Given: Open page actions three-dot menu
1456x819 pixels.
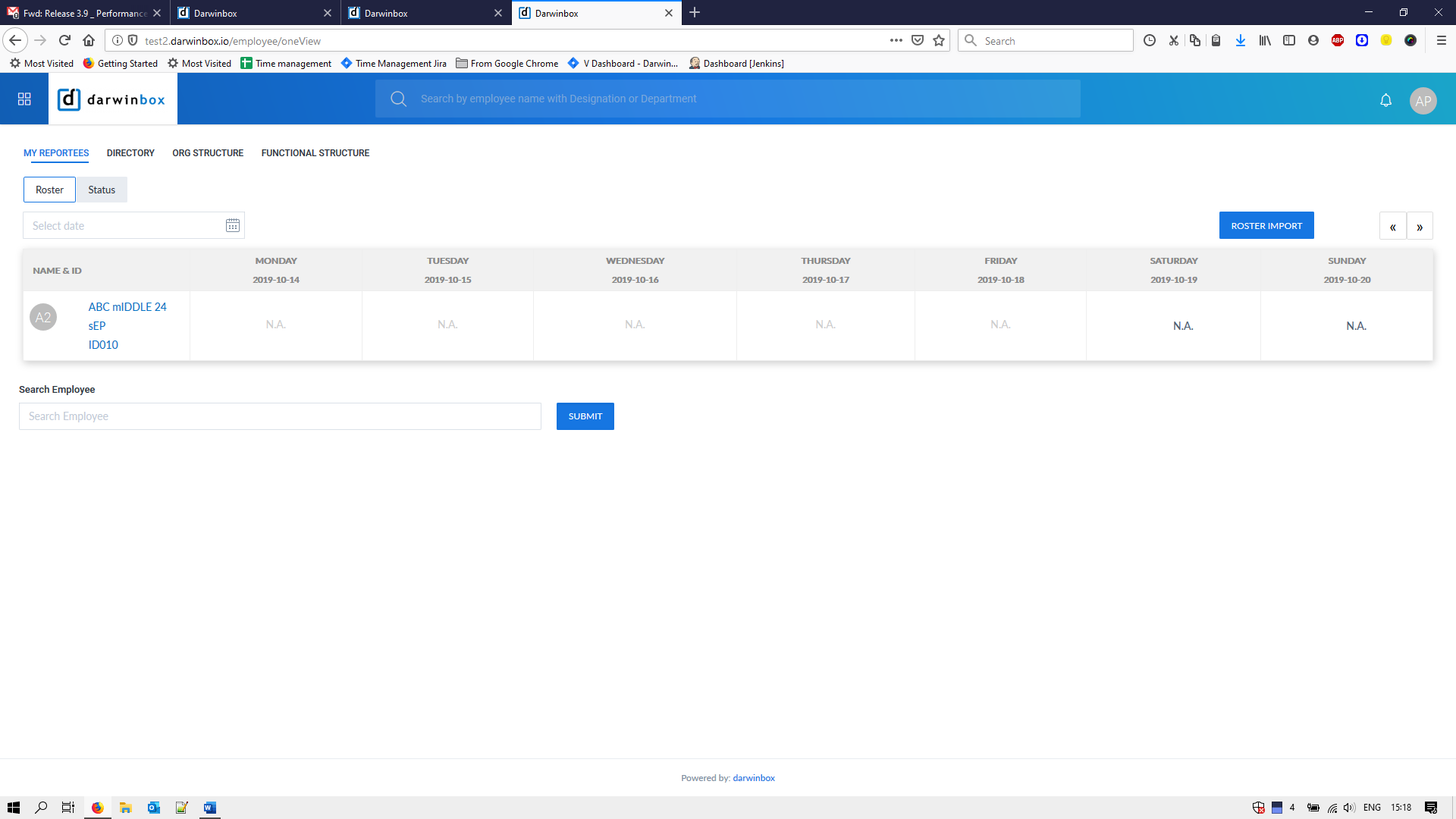Looking at the screenshot, I should coord(896,41).
